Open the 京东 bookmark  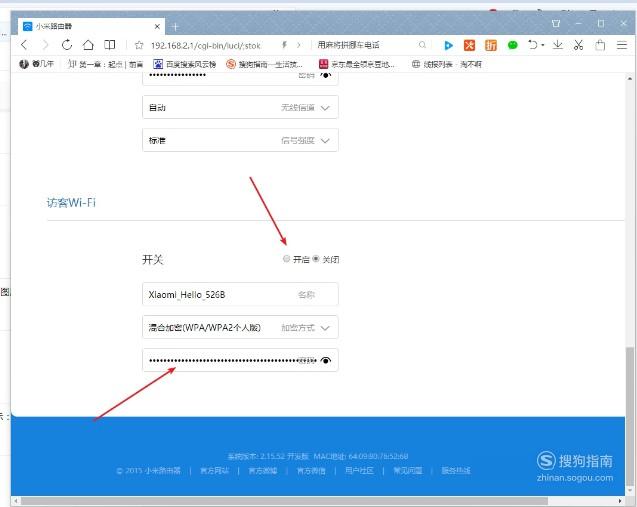click(357, 64)
